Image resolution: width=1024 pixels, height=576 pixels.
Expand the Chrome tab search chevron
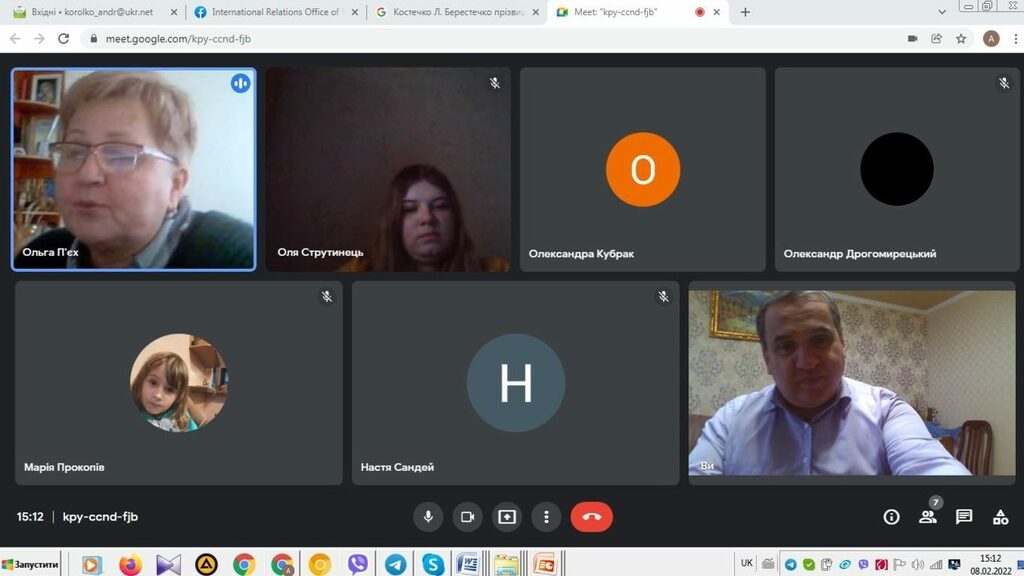[x=942, y=12]
